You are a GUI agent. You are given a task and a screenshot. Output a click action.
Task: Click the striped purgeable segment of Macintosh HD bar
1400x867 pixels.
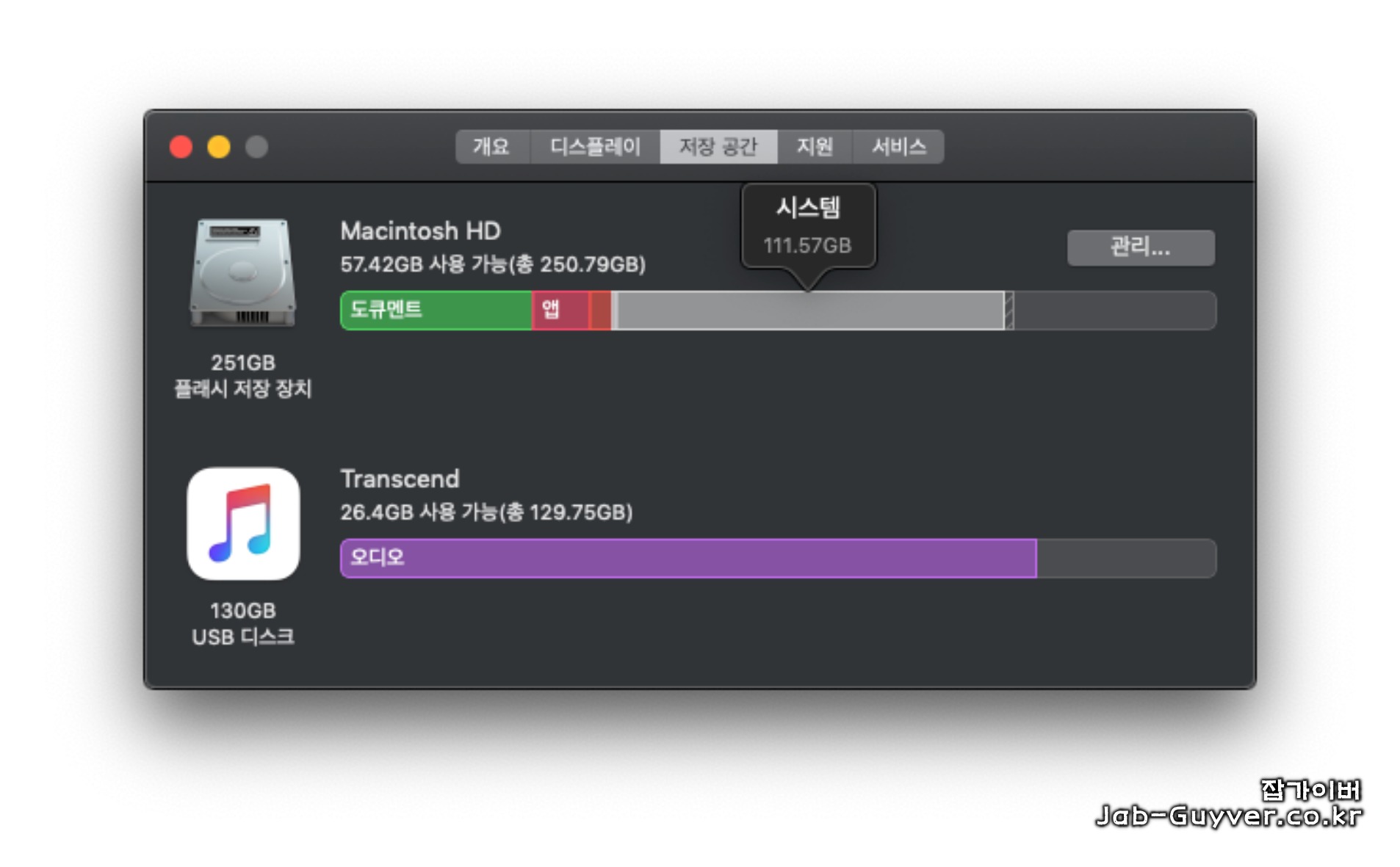1008,310
